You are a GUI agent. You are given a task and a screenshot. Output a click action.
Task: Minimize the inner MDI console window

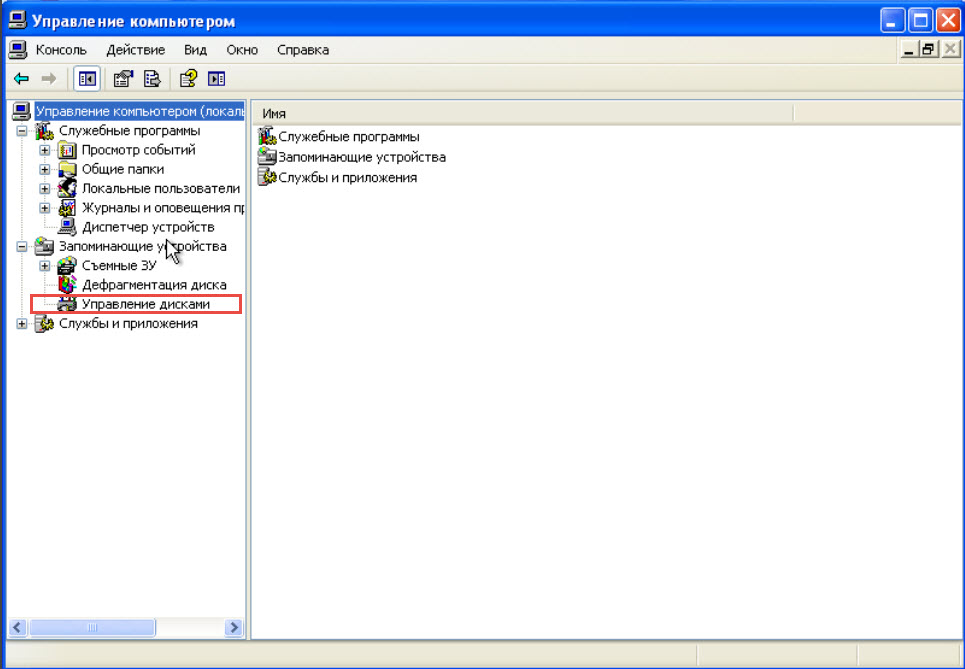(x=908, y=50)
